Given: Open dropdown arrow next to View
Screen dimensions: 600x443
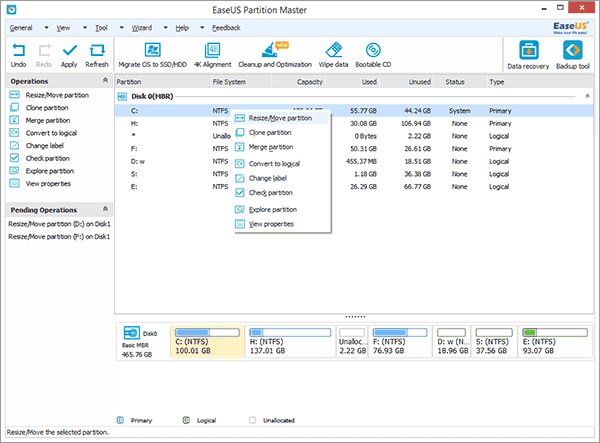Looking at the screenshot, I should point(85,28).
